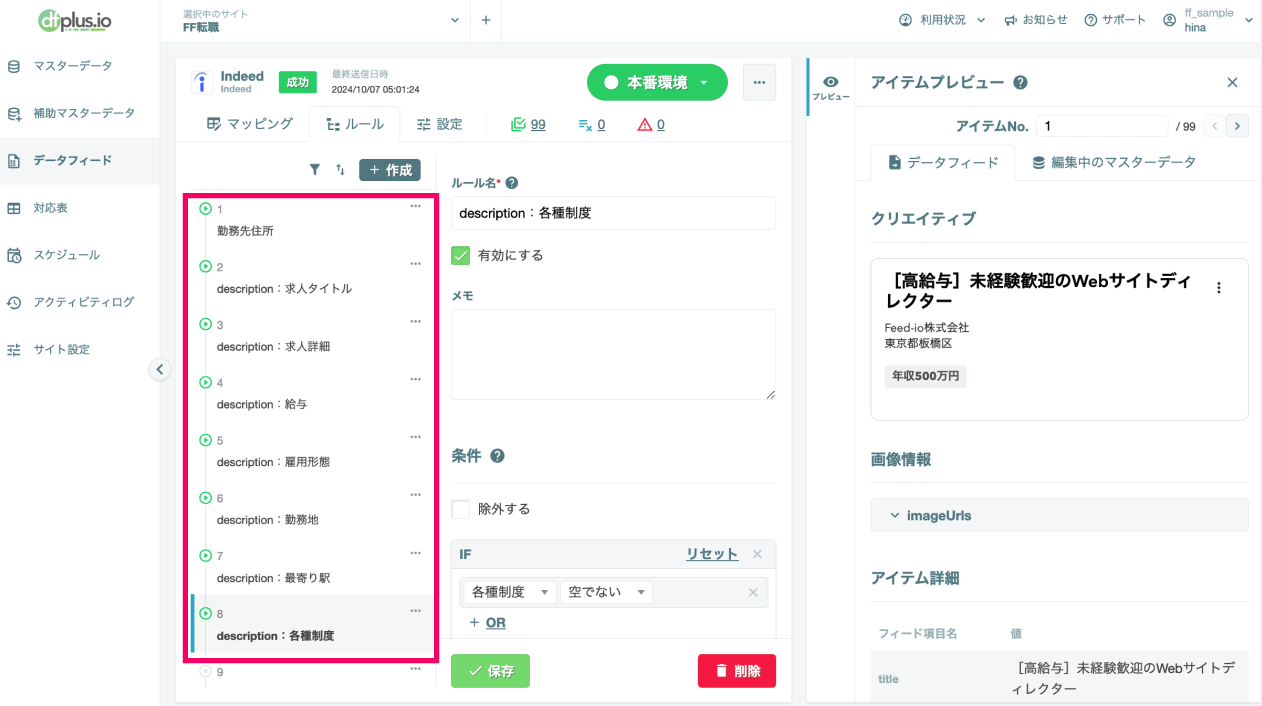Image resolution: width=1262 pixels, height=706 pixels.
Task: Switch to the 設定 tab
Action: 440,124
